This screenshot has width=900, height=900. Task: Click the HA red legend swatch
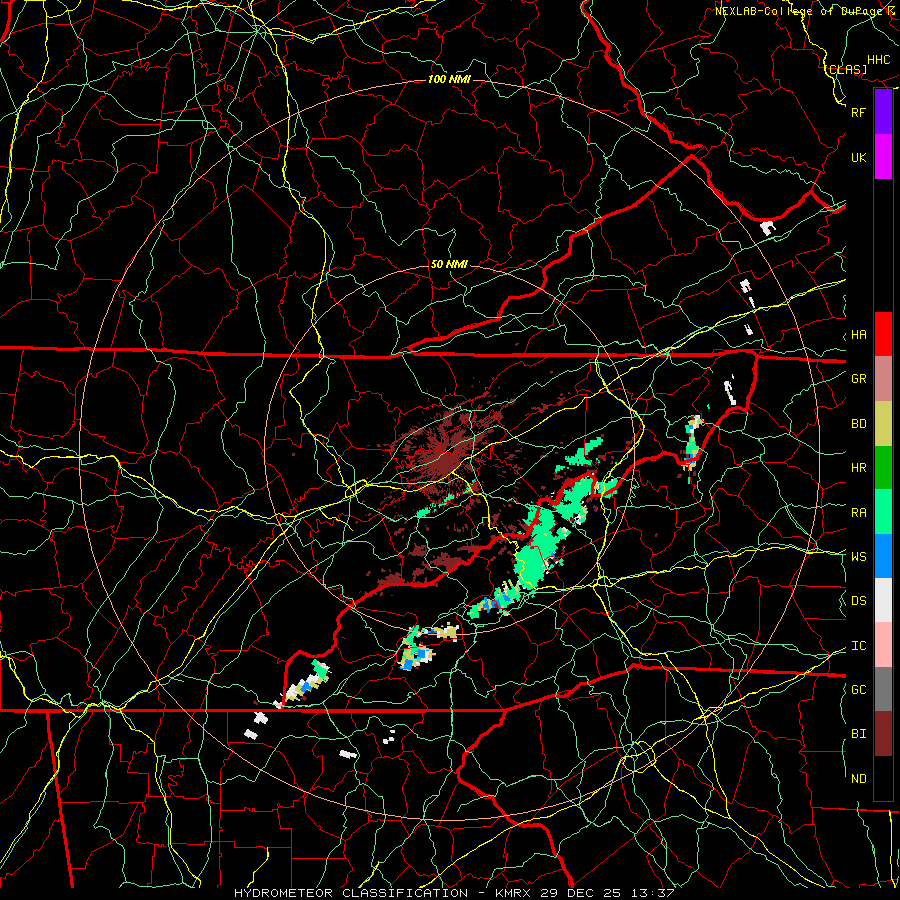(x=883, y=334)
